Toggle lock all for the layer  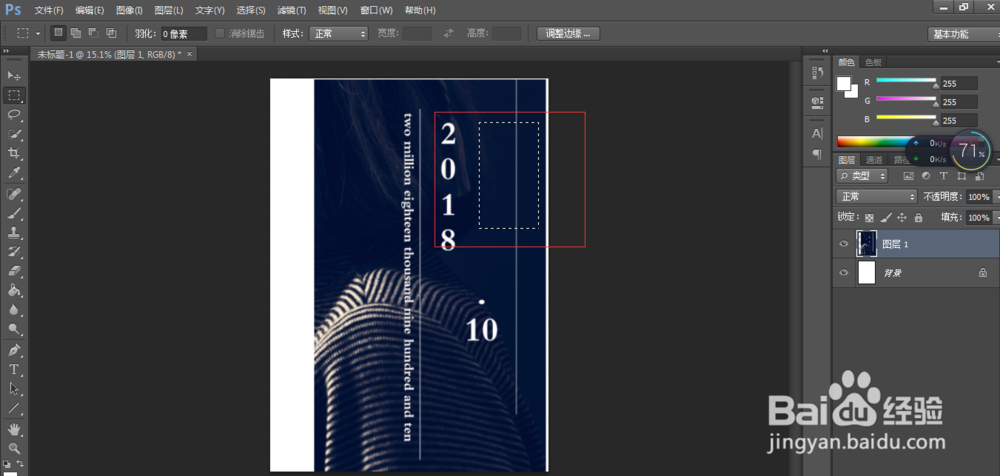pos(918,218)
